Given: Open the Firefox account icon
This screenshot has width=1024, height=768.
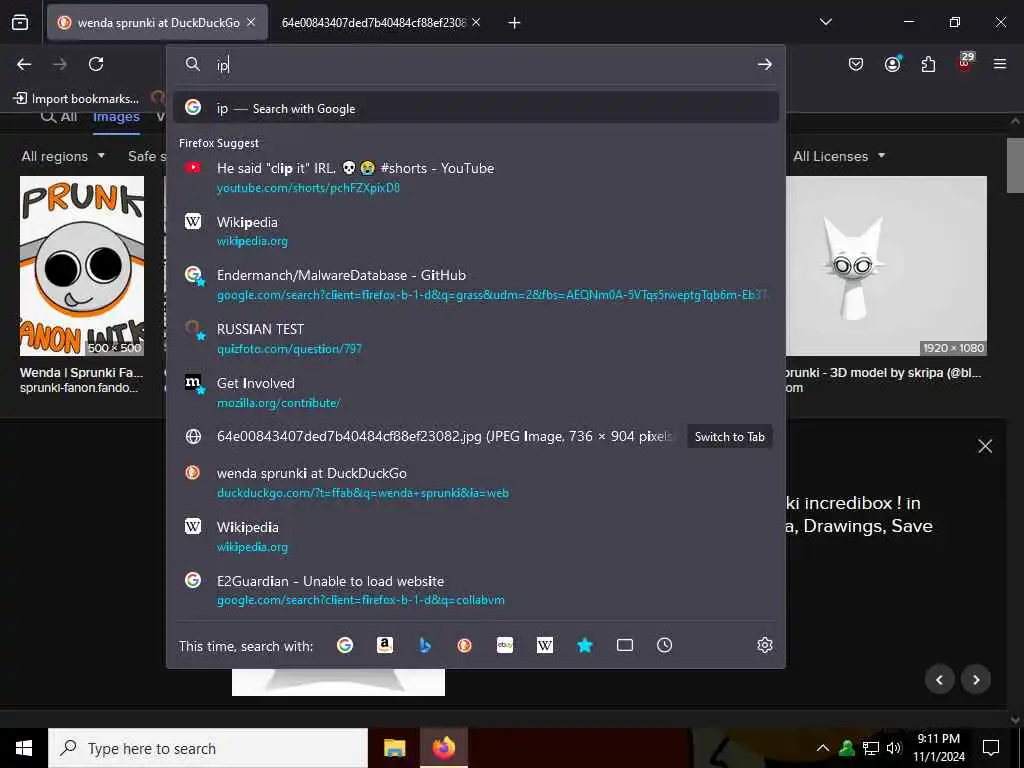Looking at the screenshot, I should tap(892, 64).
